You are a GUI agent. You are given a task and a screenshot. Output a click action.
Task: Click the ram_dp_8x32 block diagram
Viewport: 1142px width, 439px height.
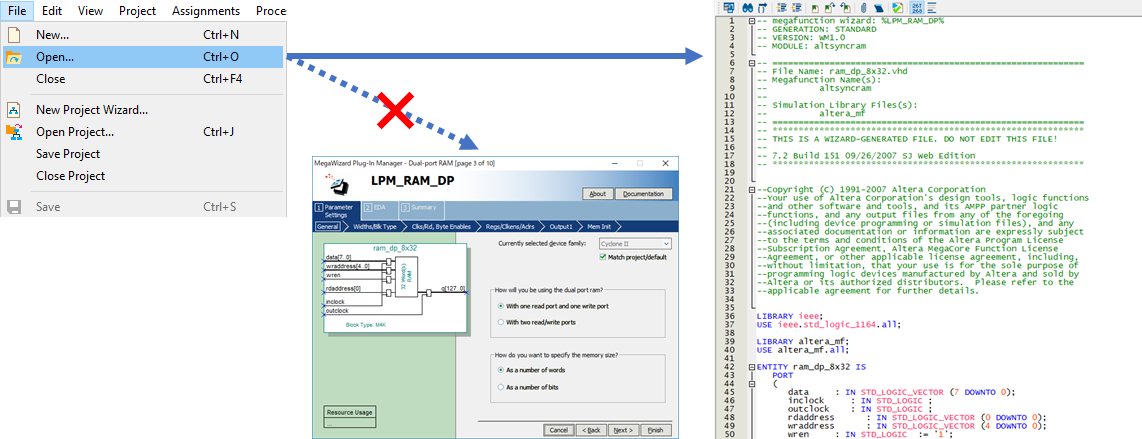[x=395, y=287]
